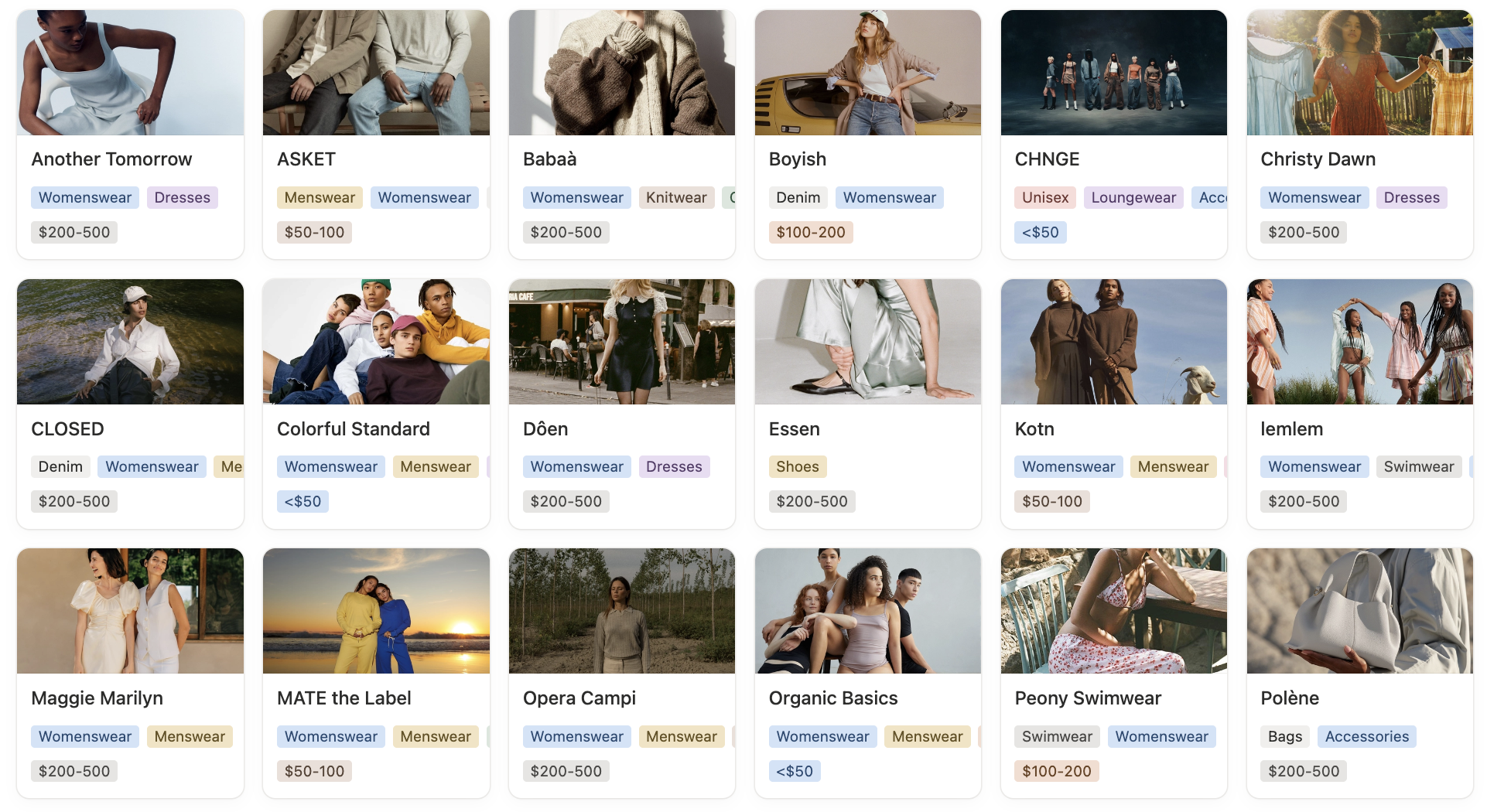The height and width of the screenshot is (812, 1487).
Task: Select the Opera Campi brand title
Action: tap(579, 698)
